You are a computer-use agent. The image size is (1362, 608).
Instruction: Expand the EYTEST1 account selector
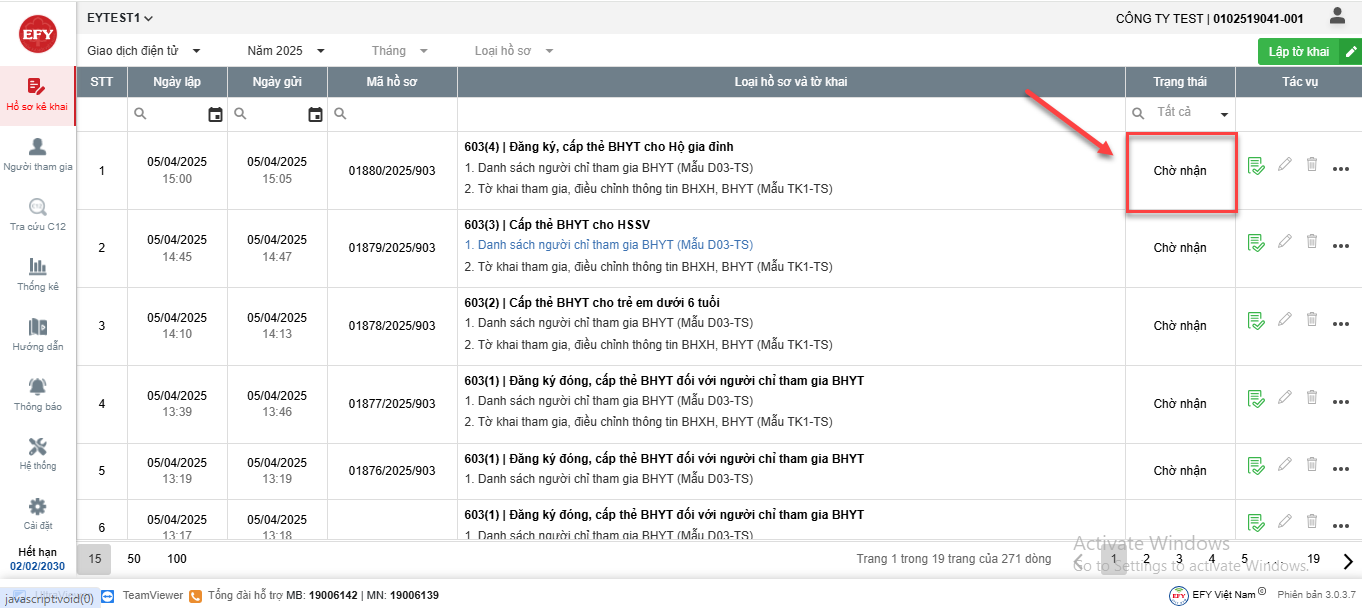tap(120, 18)
